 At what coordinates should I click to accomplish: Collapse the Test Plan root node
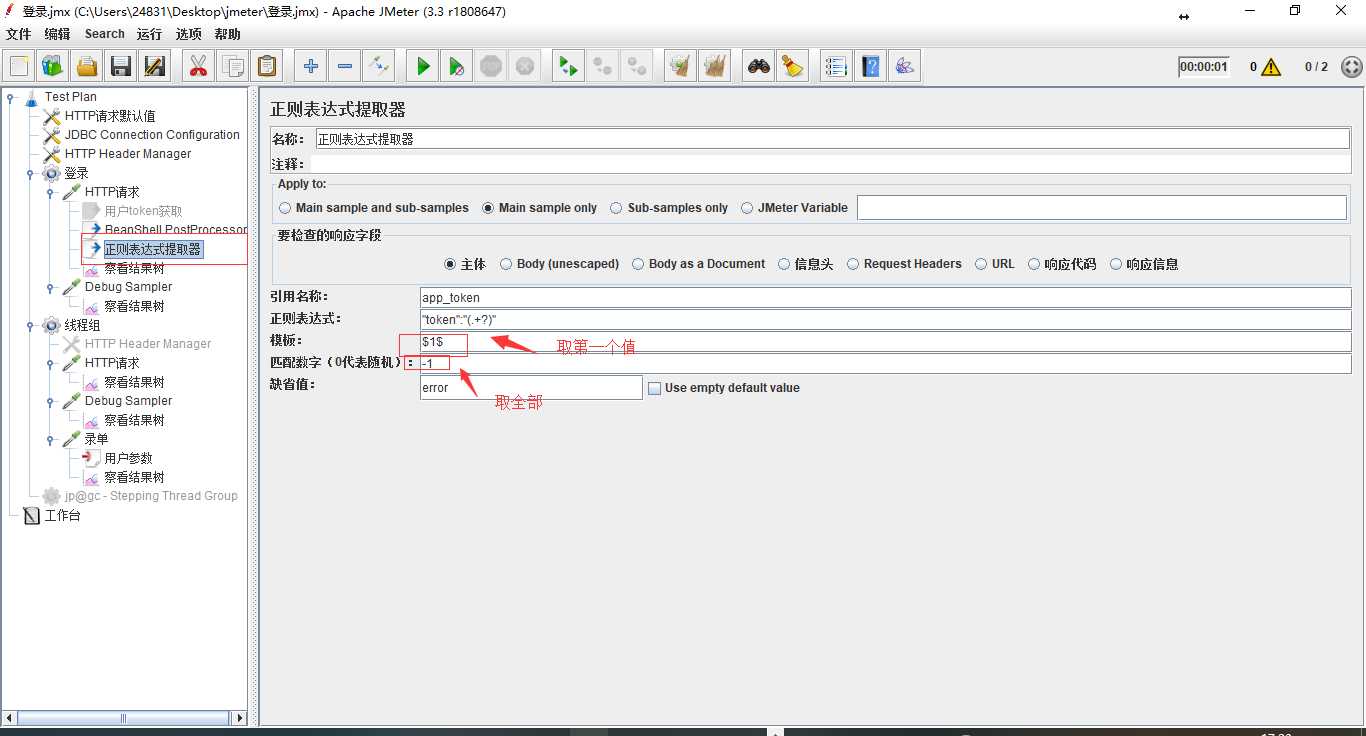tap(11, 97)
